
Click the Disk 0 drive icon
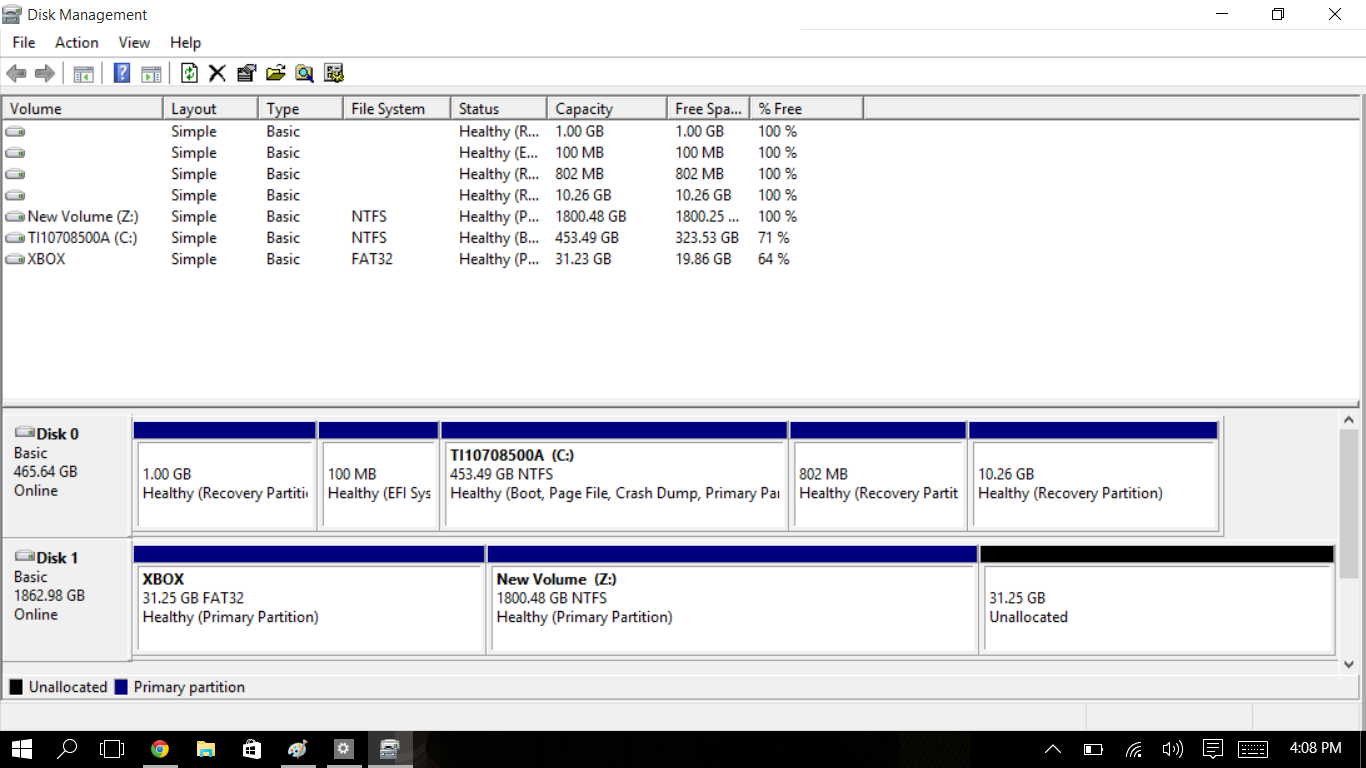25,433
